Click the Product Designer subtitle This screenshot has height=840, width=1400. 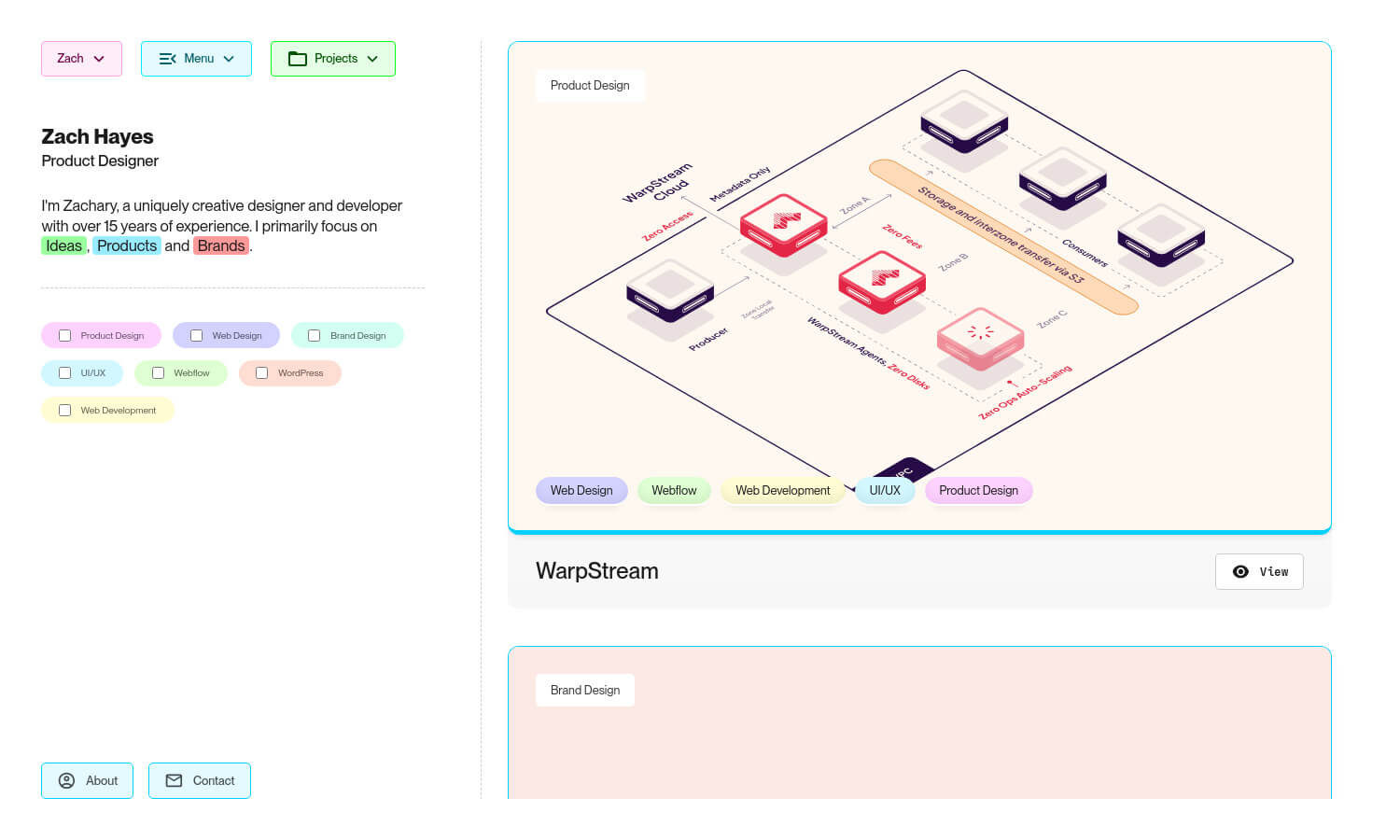[x=100, y=161]
